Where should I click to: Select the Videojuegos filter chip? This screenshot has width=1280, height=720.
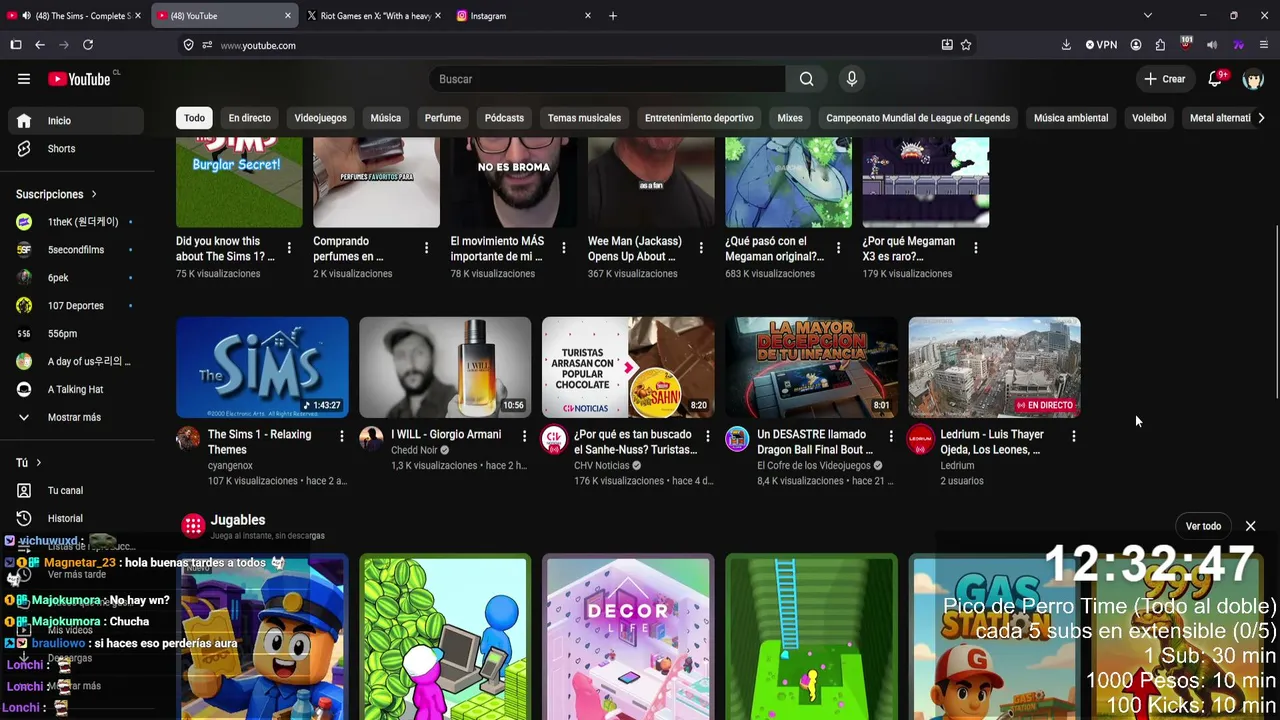320,118
